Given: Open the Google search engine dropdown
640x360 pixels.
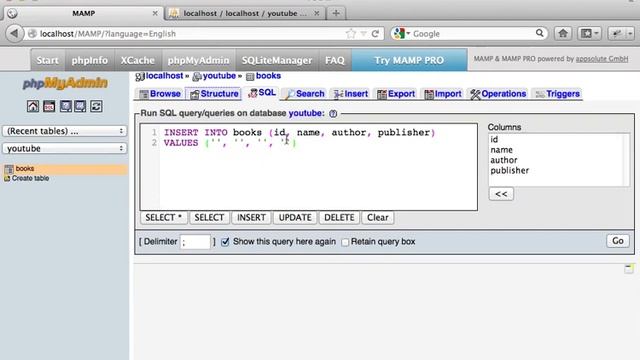Looking at the screenshot, I should (402, 33).
